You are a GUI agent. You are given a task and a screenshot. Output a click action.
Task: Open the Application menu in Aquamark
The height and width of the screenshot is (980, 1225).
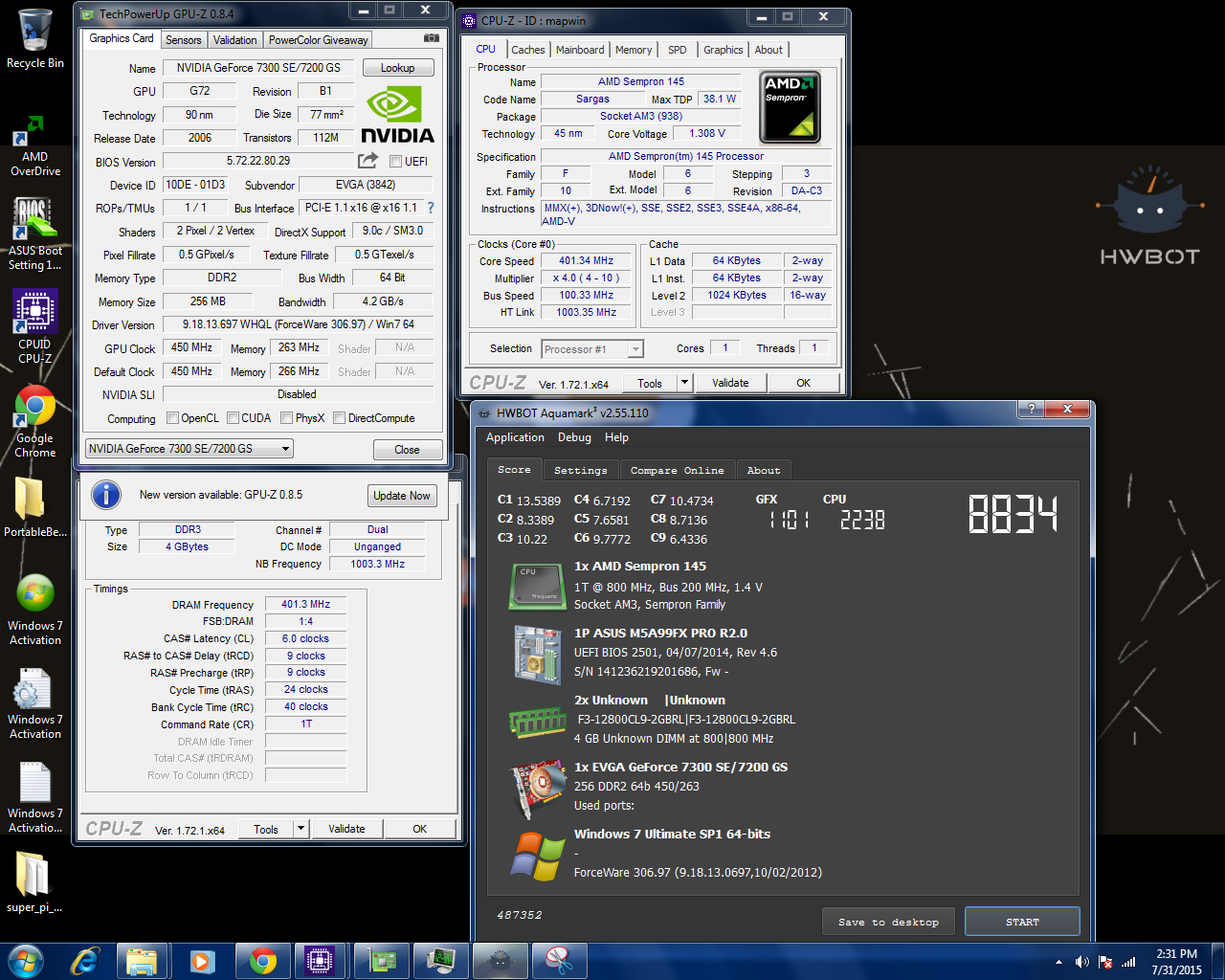click(x=515, y=437)
